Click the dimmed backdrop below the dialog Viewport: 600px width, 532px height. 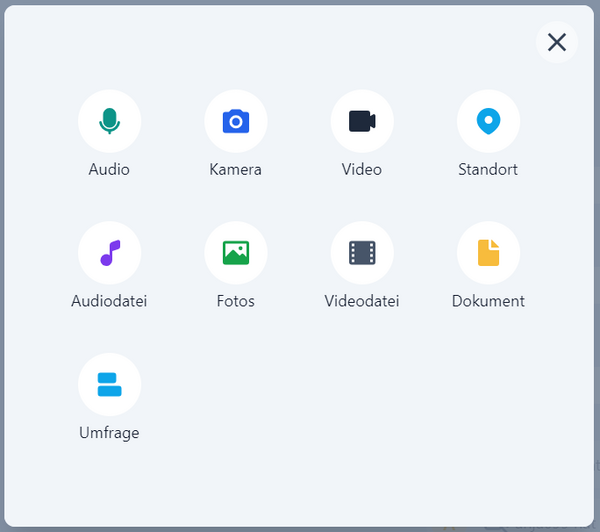[x=300, y=528]
